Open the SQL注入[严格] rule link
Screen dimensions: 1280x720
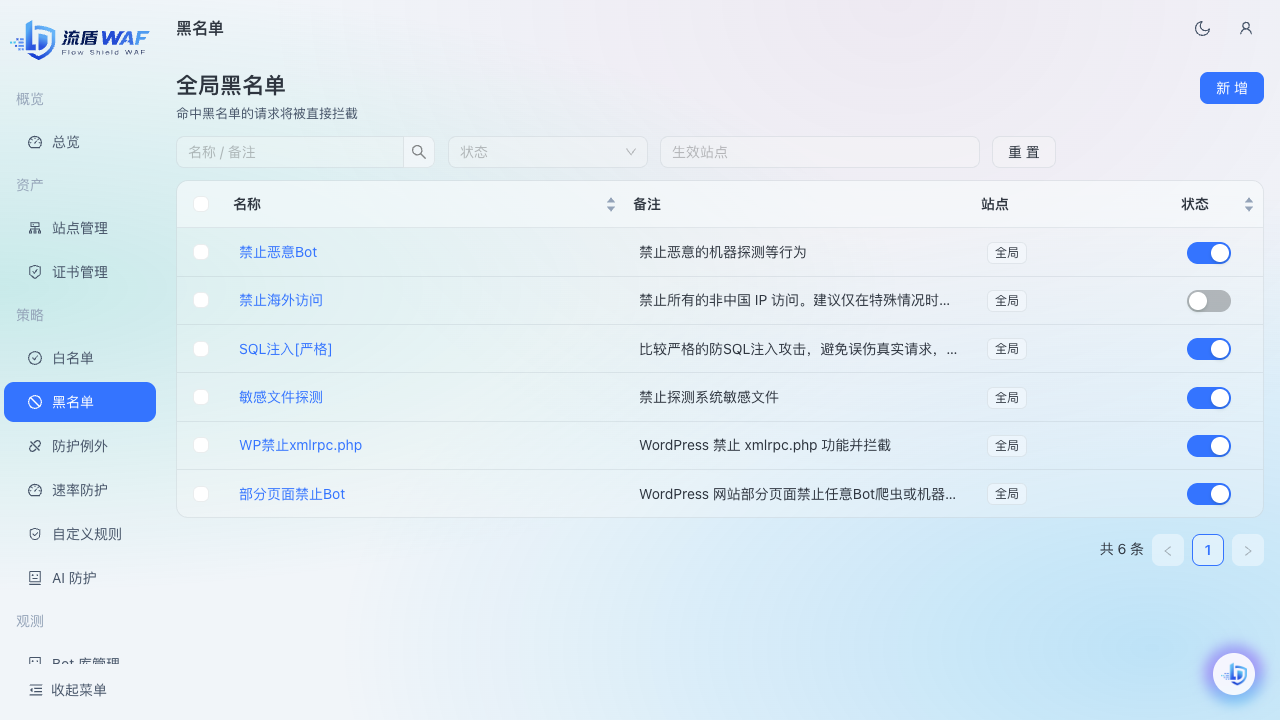click(285, 349)
